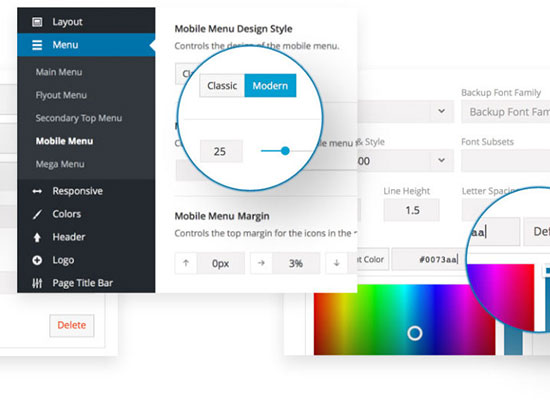Open the Page Title Bar section

pos(86,283)
